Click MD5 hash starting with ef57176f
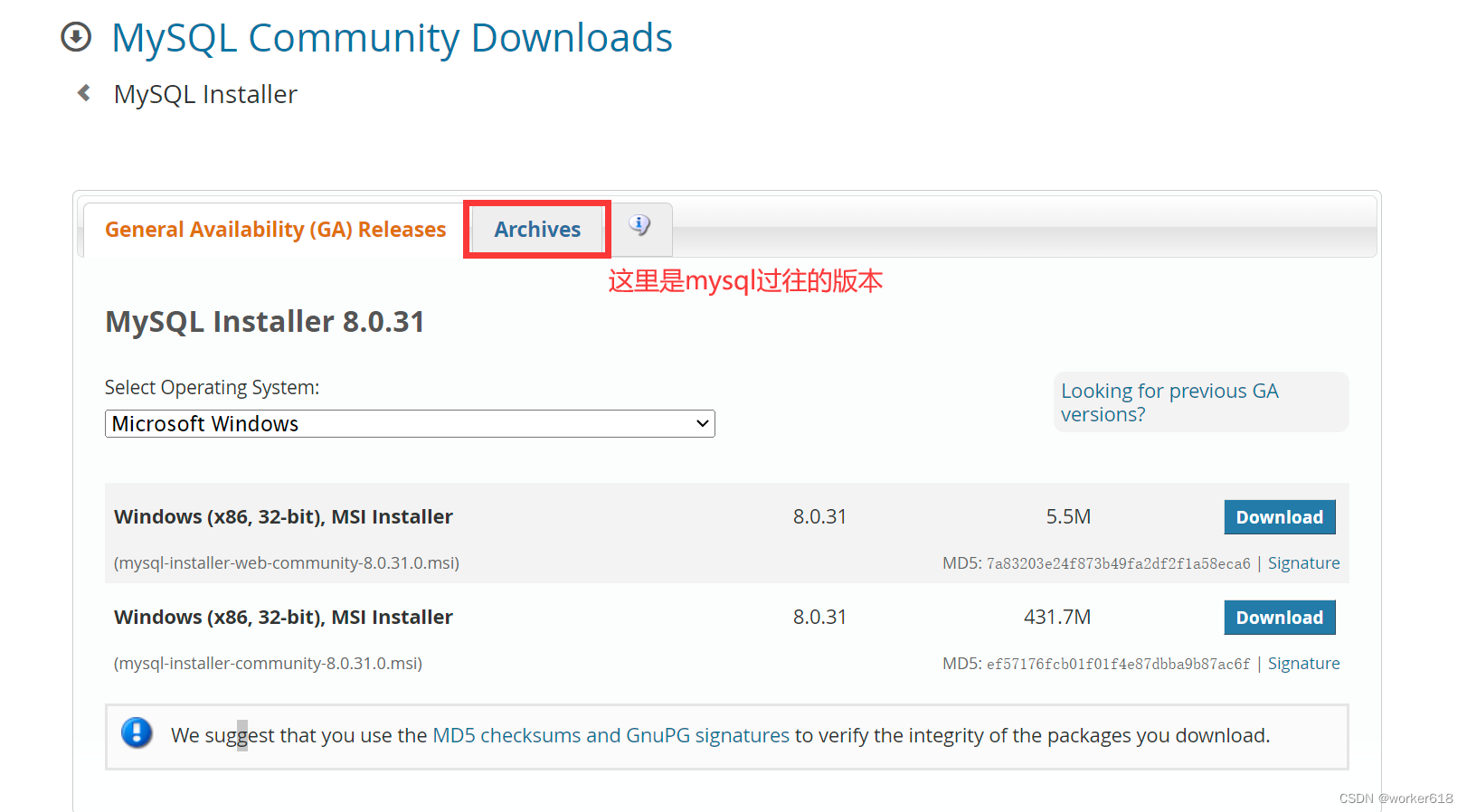The height and width of the screenshot is (812, 1467). pos(1118,665)
